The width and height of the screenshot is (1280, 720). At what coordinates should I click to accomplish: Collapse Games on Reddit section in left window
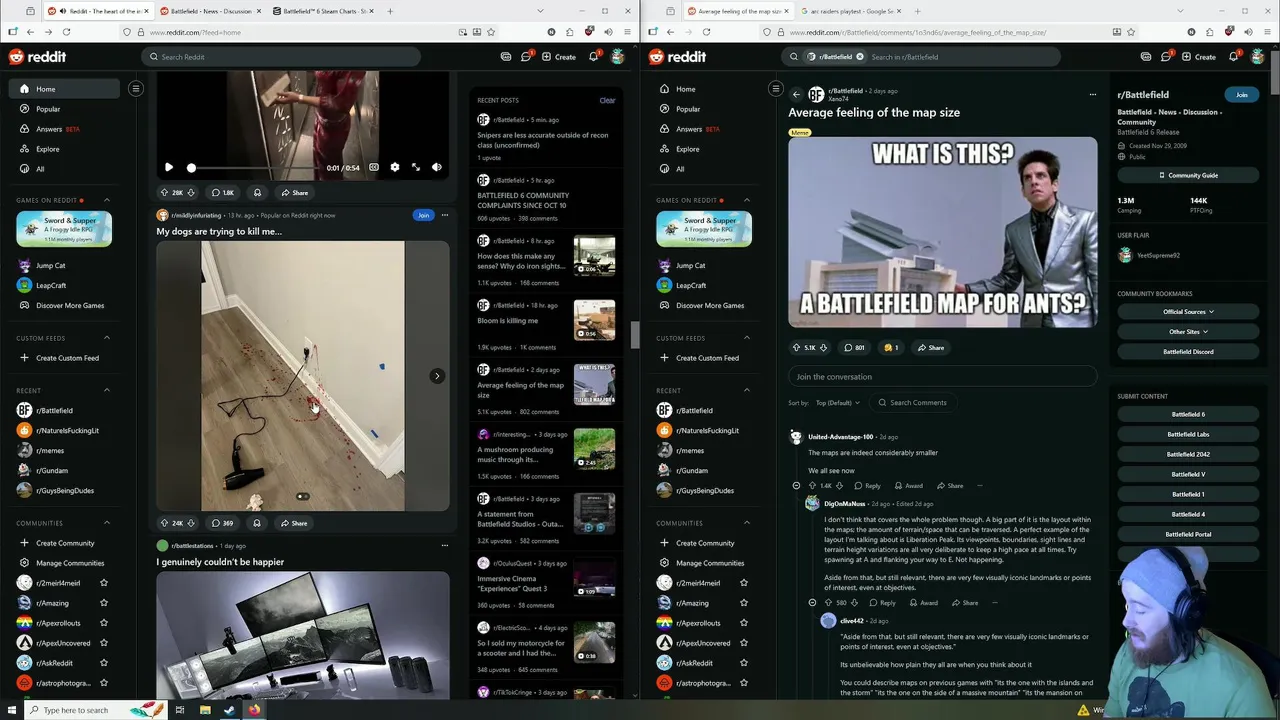[x=107, y=200]
